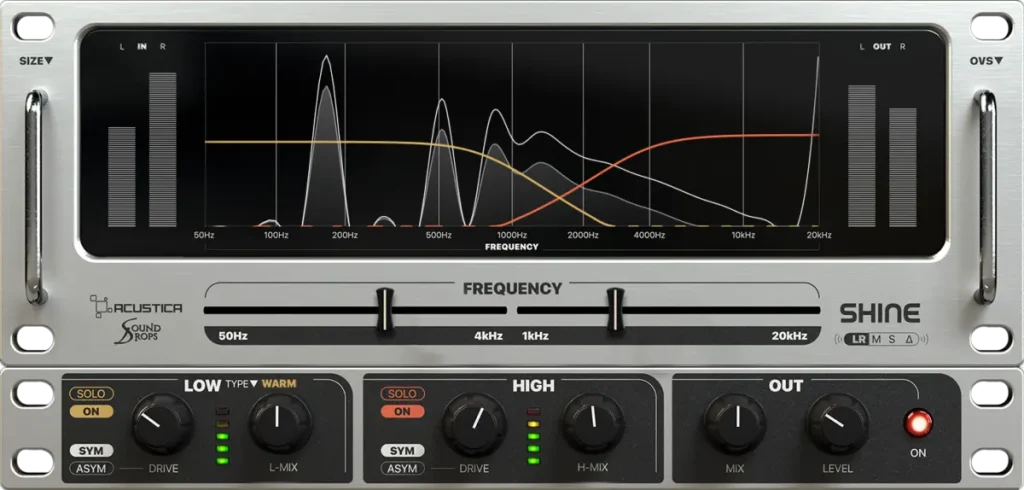Click the right input level meter
1024x490 pixels.
point(163,150)
